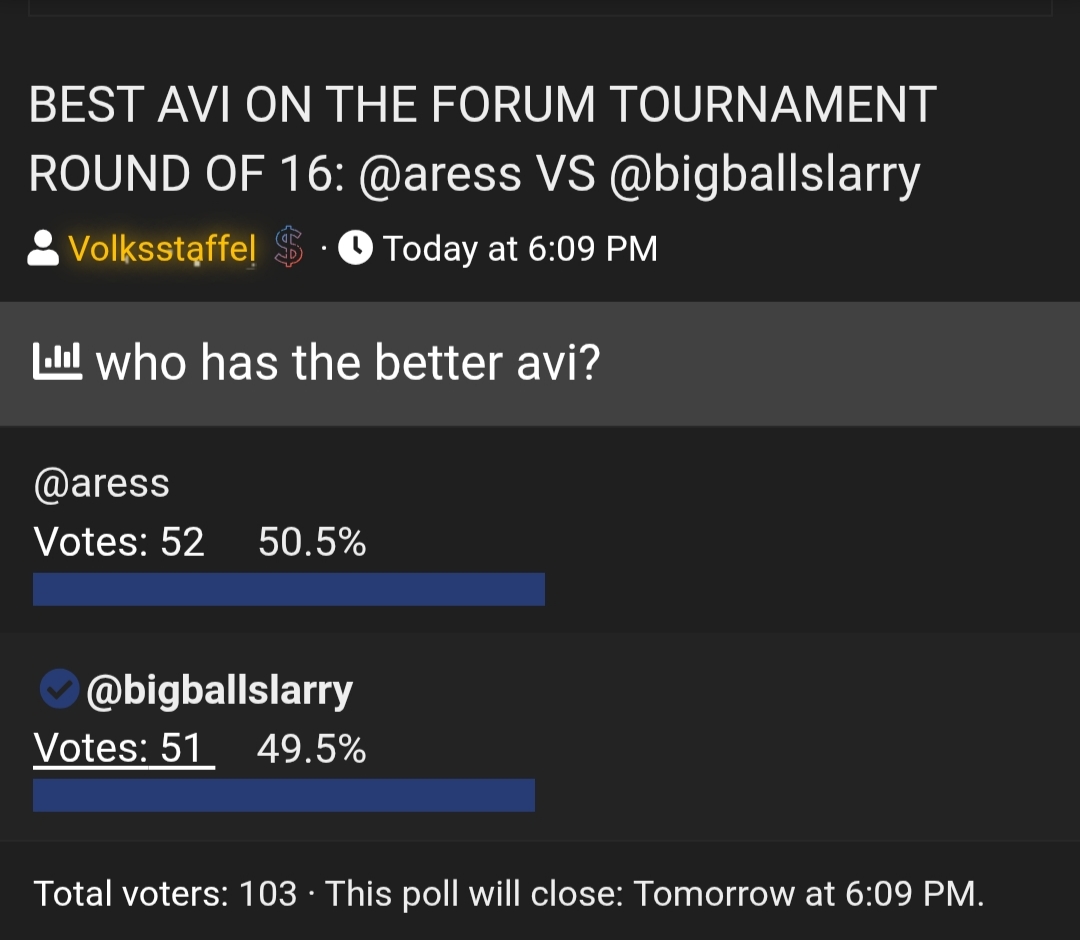Click the 50.5% result percentage
Screen dimensions: 1080x940
pyautogui.click(x=312, y=542)
